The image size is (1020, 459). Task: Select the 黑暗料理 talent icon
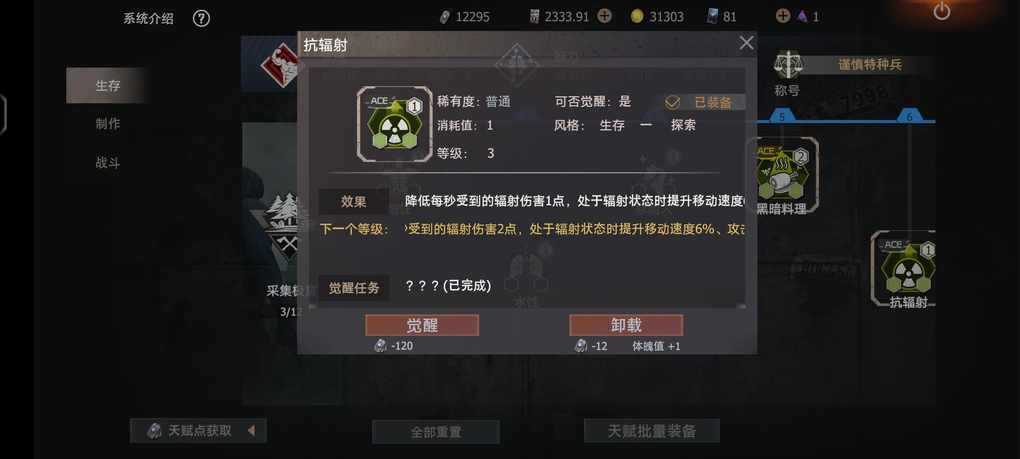pos(781,173)
